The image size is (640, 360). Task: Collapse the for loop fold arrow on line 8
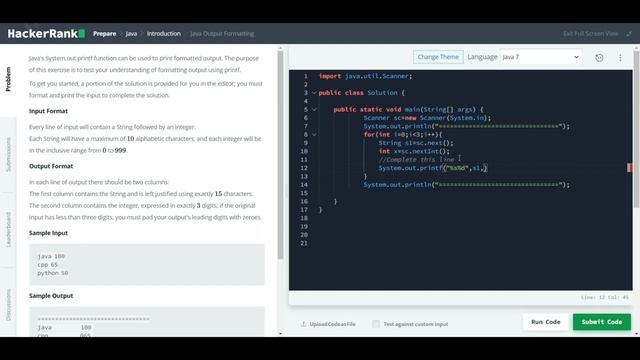tap(314, 134)
